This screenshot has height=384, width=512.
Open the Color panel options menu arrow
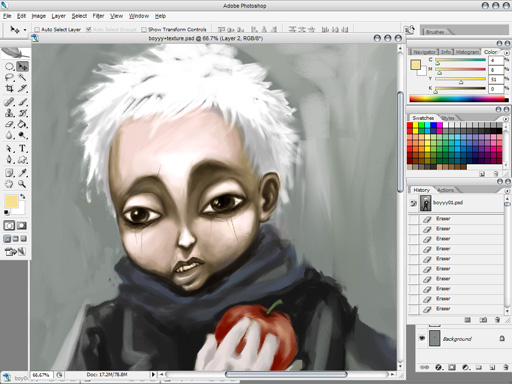click(x=507, y=53)
